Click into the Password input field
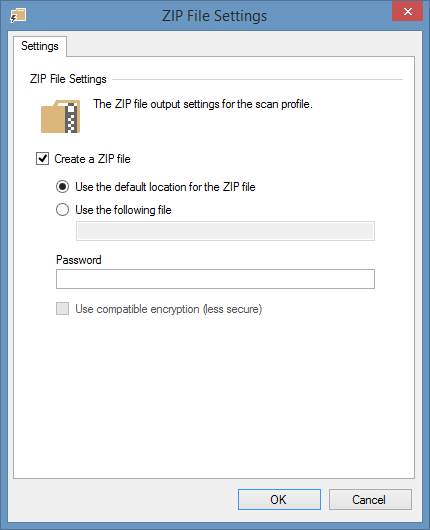Screen dimensions: 430x530 [215, 279]
